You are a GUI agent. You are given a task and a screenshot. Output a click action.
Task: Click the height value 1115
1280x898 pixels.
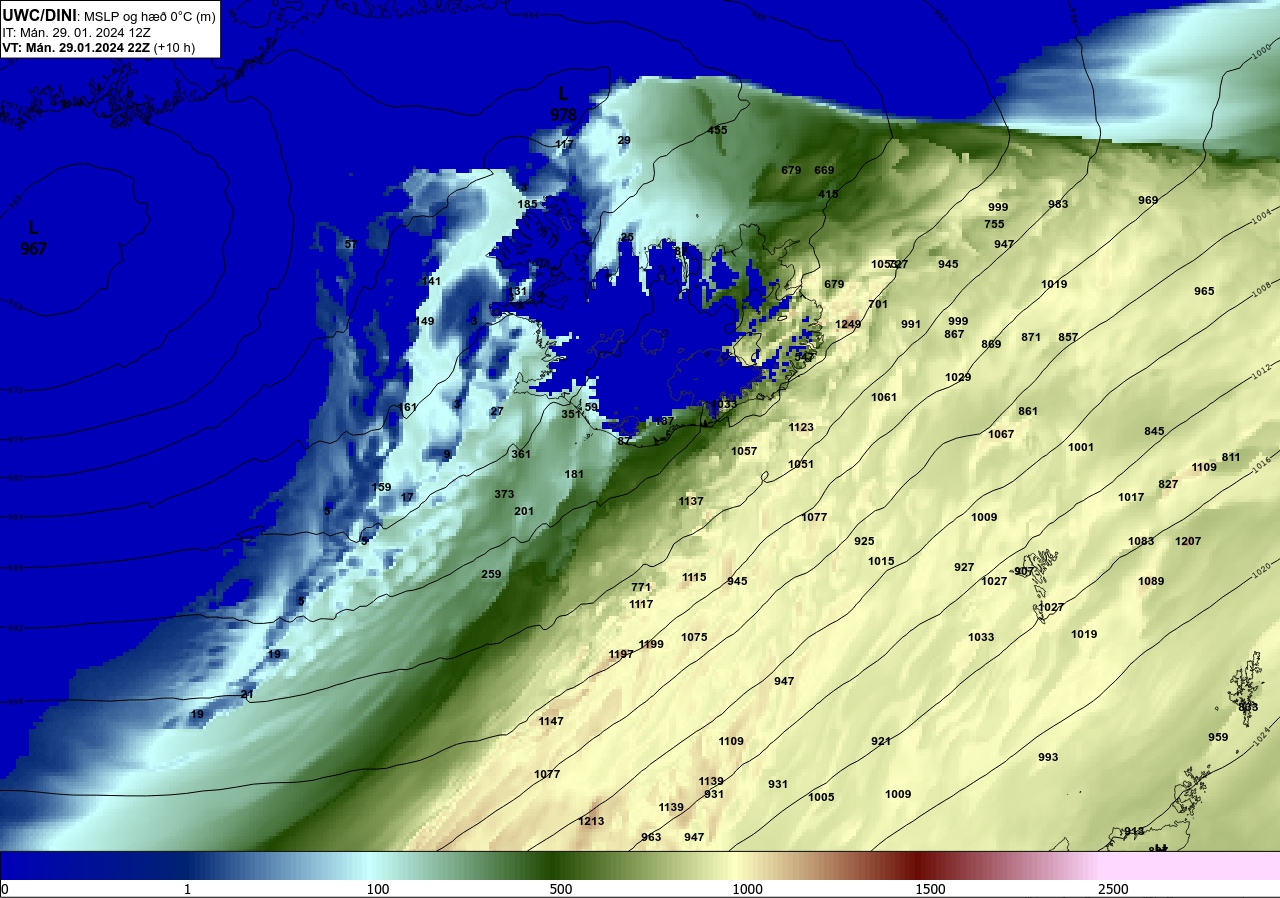[x=694, y=577]
